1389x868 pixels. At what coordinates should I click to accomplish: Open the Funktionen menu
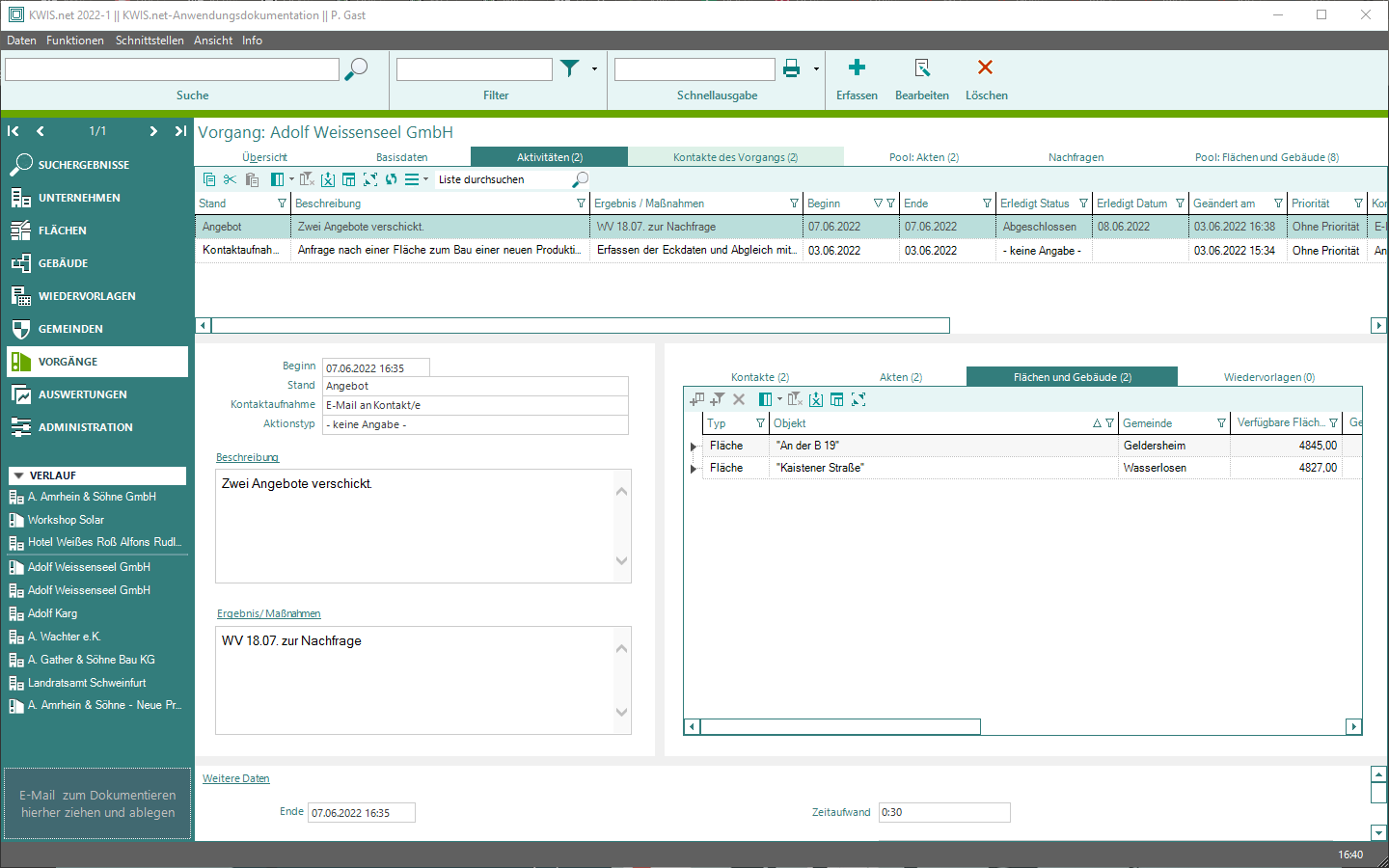[74, 41]
